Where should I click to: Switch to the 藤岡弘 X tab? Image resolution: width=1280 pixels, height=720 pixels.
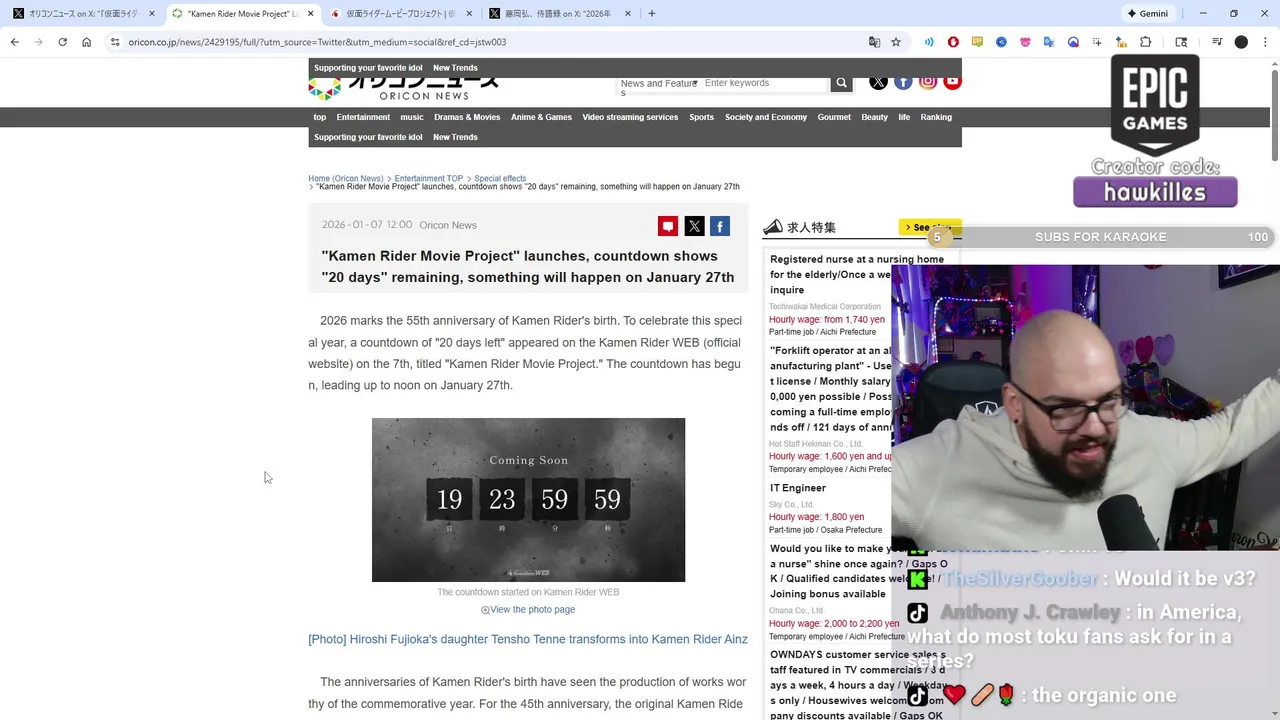(560, 13)
